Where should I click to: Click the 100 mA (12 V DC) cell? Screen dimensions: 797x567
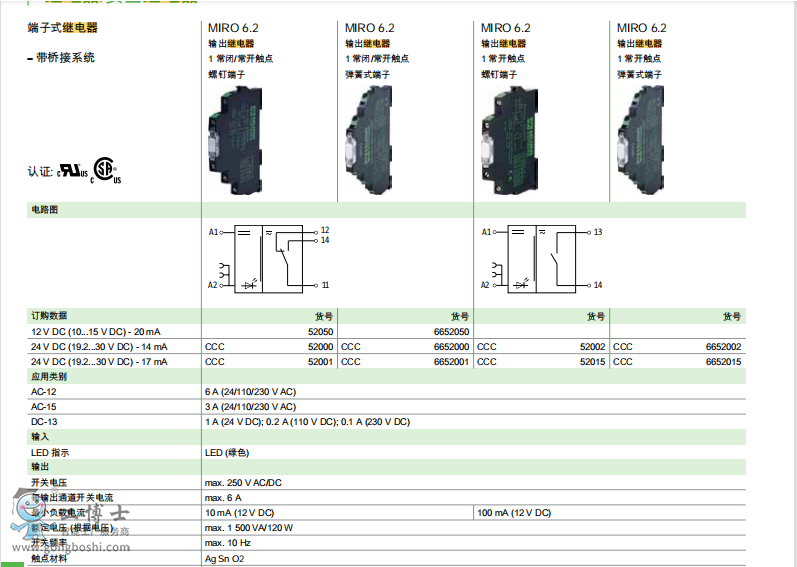pos(514,513)
